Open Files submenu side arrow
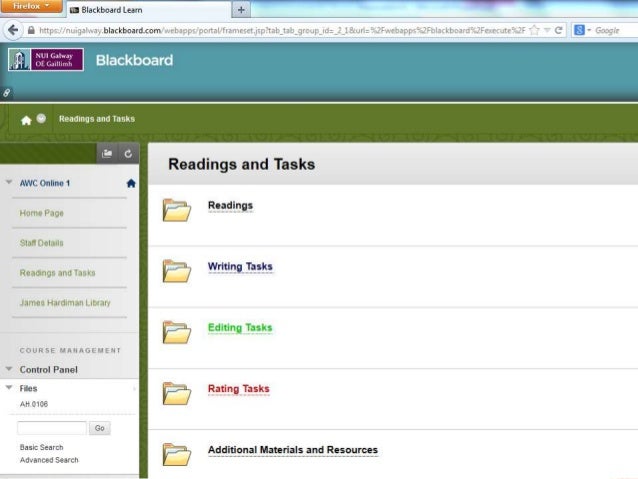The width and height of the screenshot is (638, 479). 134,389
